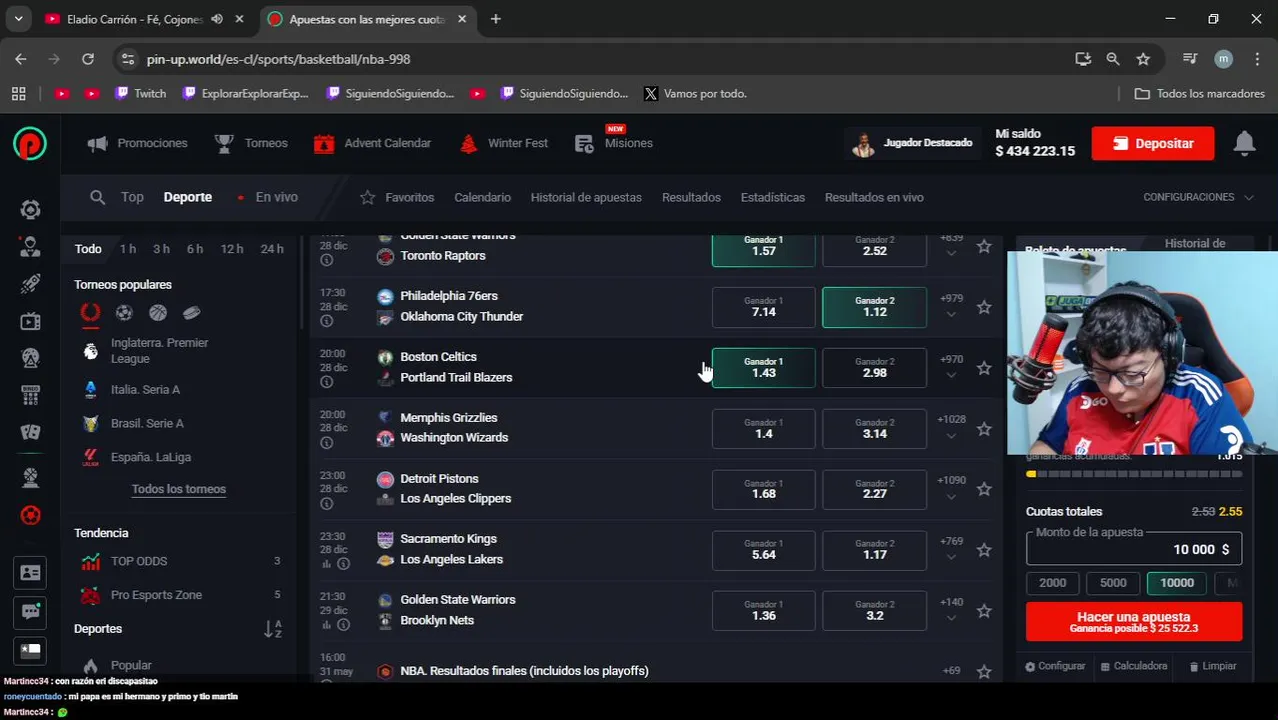Expand +769 markets for the Kings match

tap(951, 549)
